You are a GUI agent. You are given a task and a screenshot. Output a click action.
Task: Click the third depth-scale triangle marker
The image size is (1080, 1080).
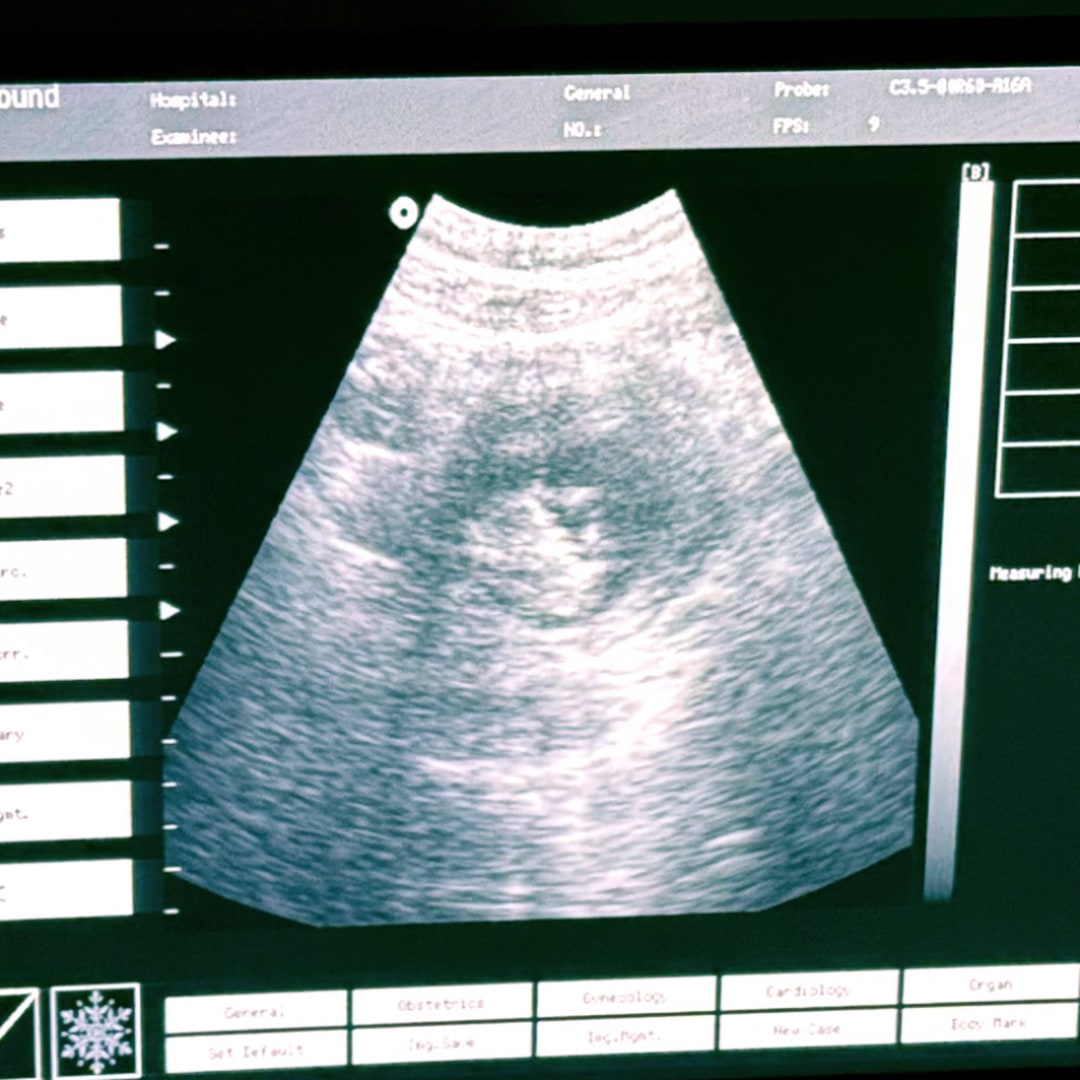pos(168,521)
